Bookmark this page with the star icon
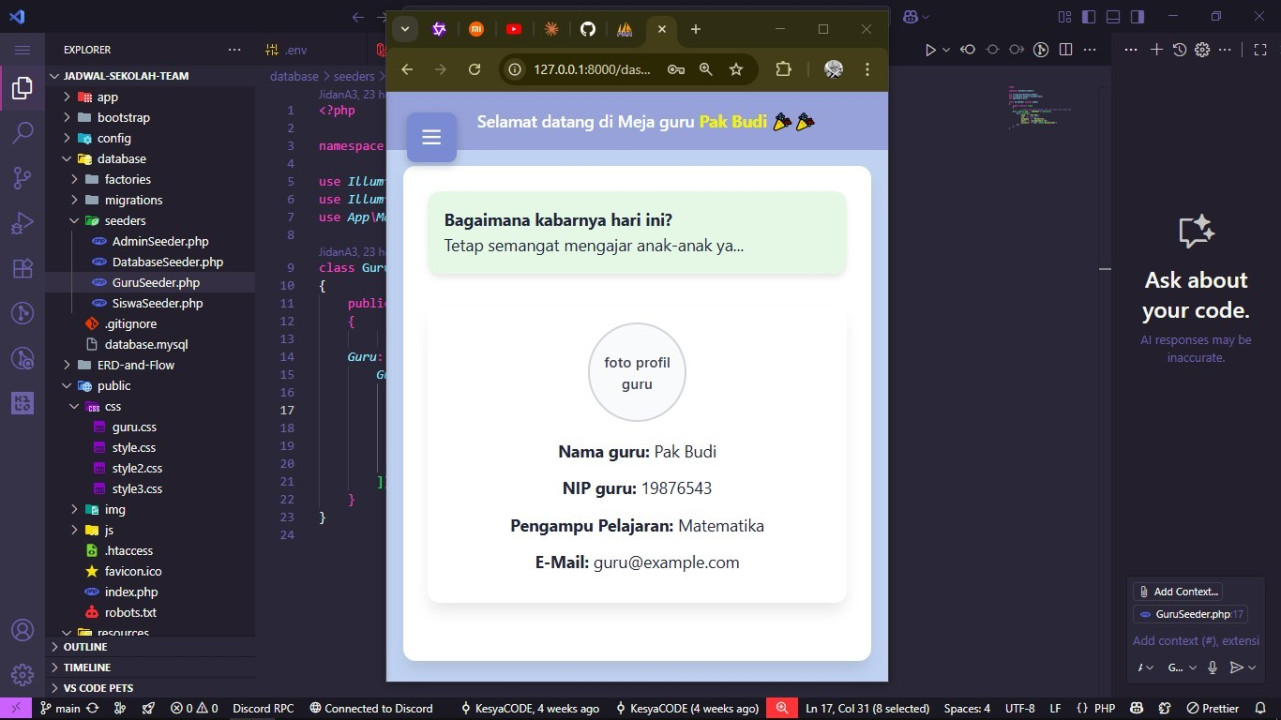 point(736,69)
